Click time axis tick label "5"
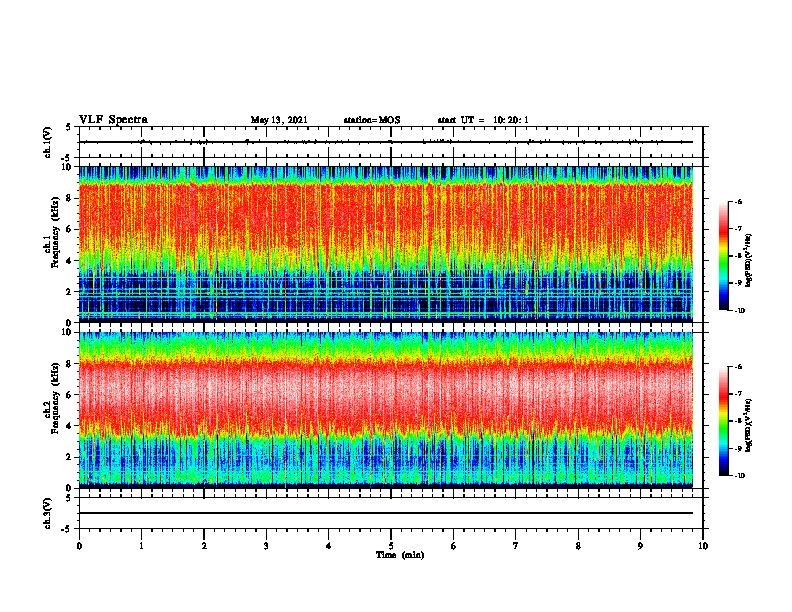The width and height of the screenshot is (792, 612). tap(391, 546)
